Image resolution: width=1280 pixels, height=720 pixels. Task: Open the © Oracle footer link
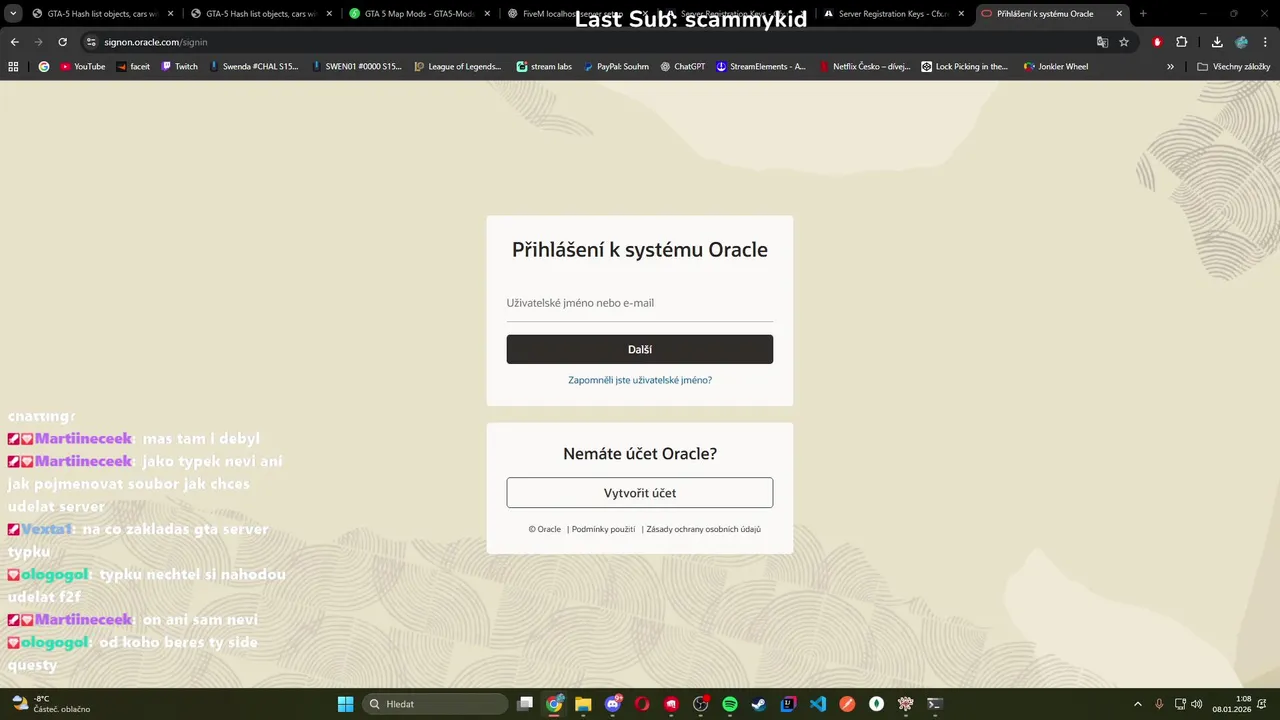point(545,529)
